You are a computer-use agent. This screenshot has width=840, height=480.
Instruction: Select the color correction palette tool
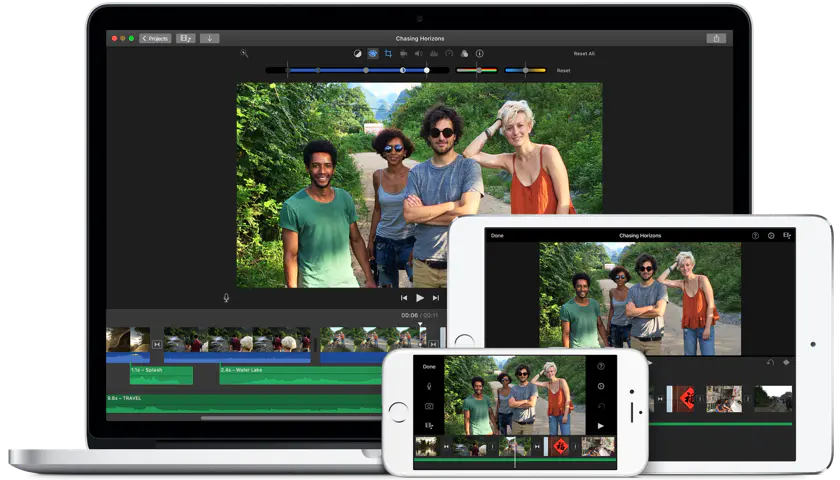click(373, 53)
